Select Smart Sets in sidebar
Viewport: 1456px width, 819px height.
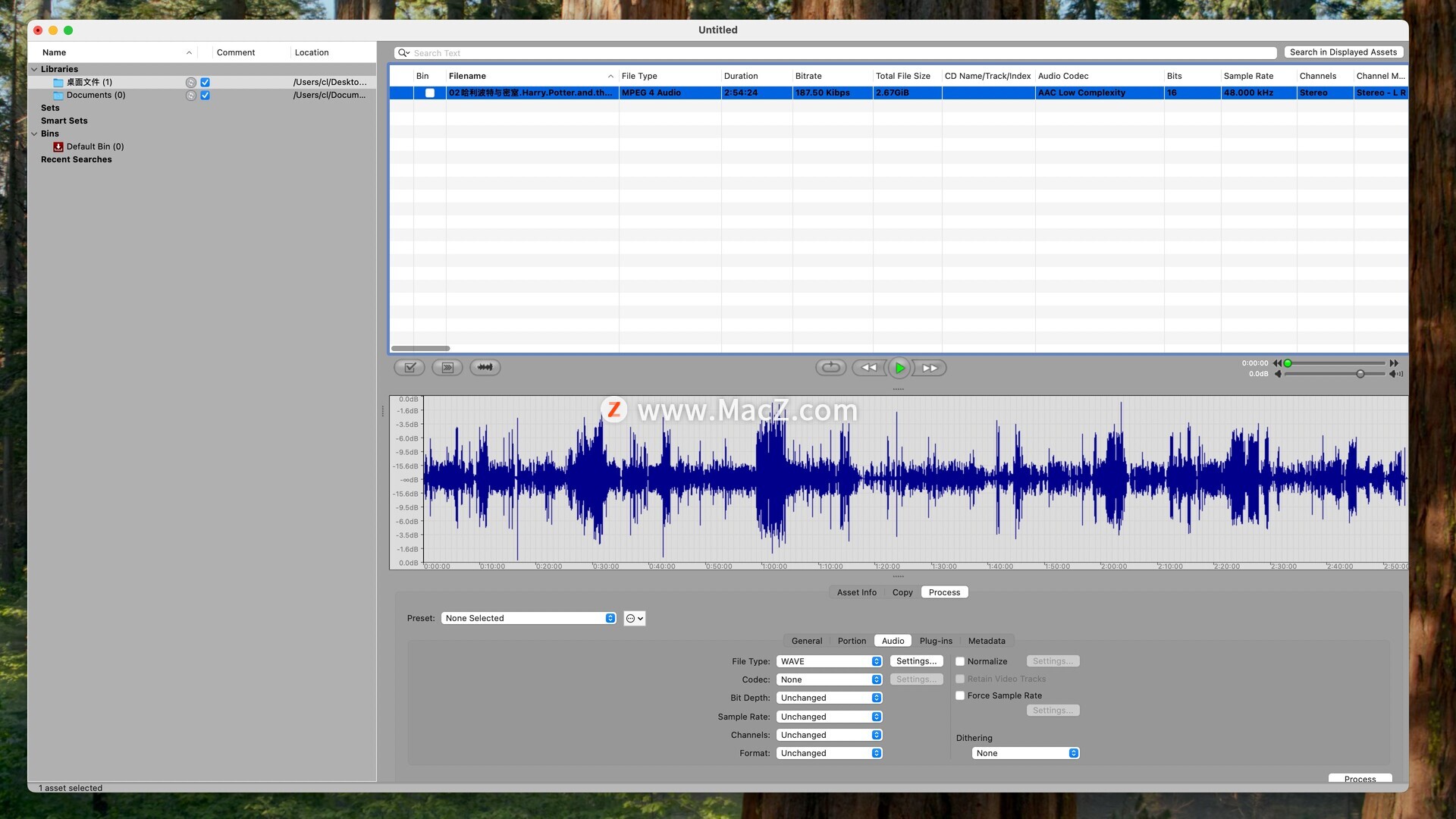pyautogui.click(x=64, y=121)
